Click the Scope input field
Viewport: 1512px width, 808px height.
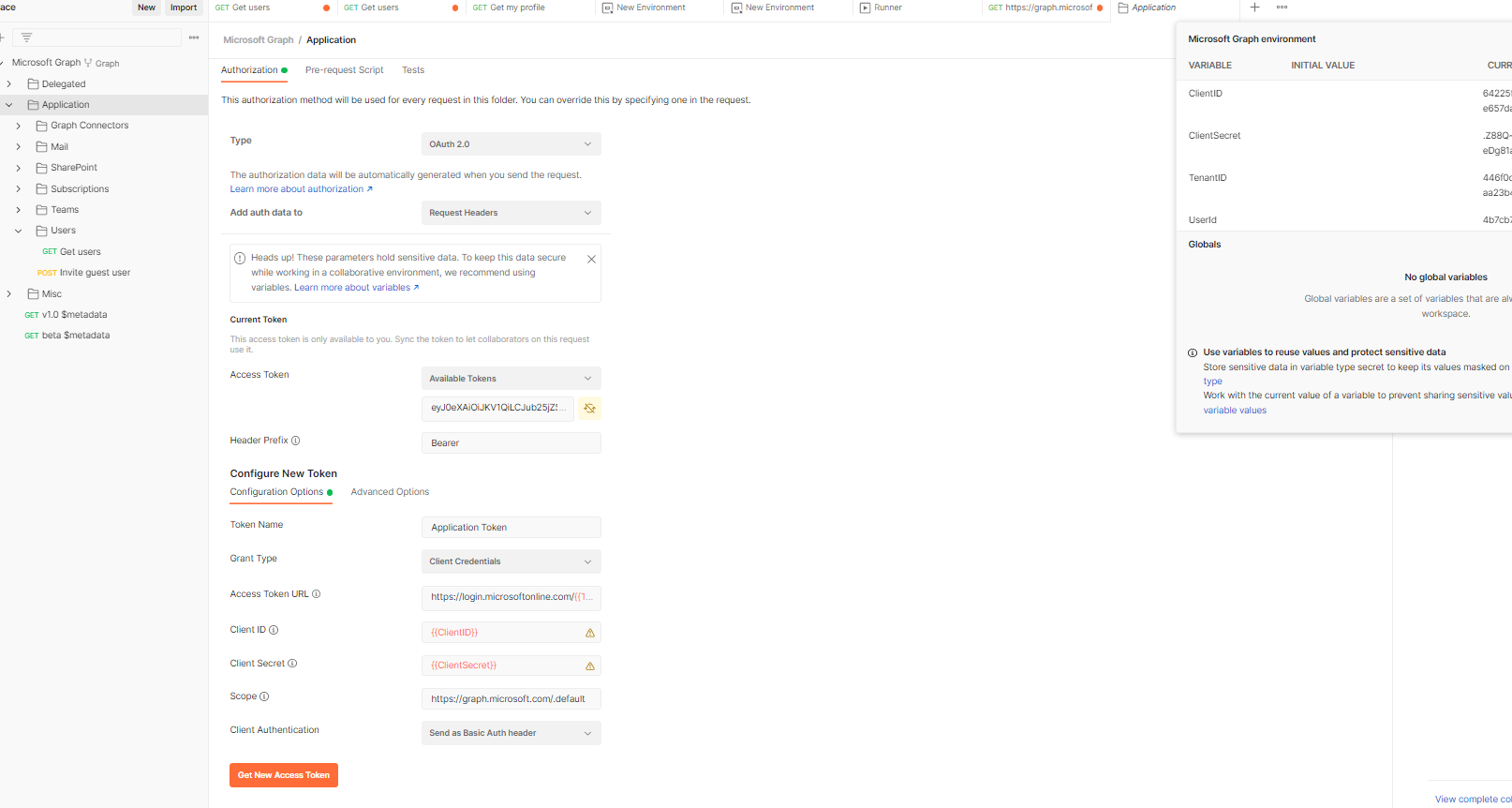(511, 699)
